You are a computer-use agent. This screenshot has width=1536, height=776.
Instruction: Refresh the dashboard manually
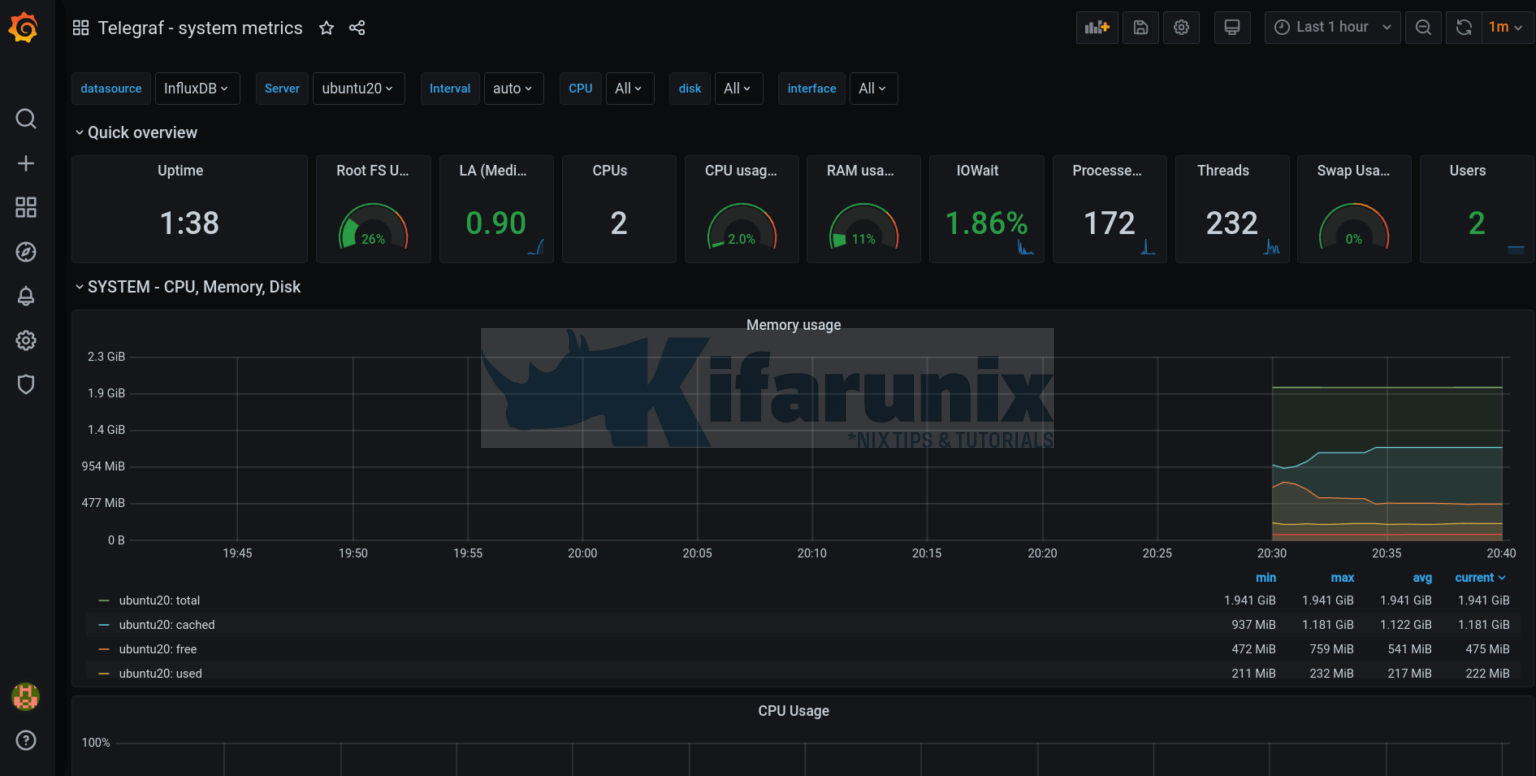(1462, 27)
